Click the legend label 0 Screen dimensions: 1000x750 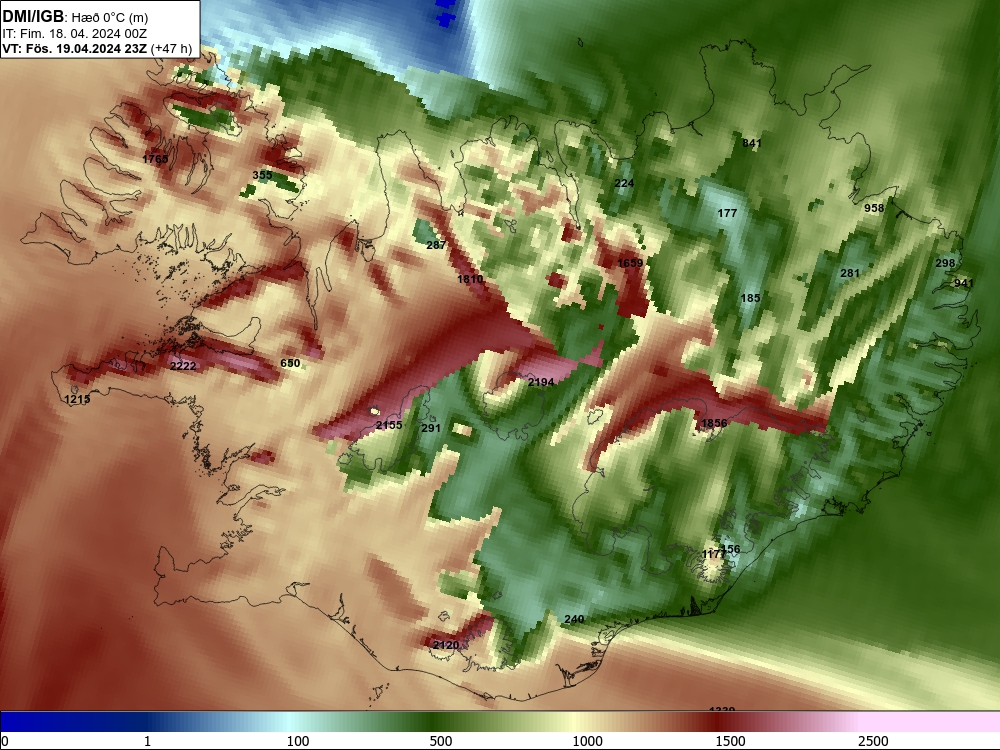[x=5, y=741]
